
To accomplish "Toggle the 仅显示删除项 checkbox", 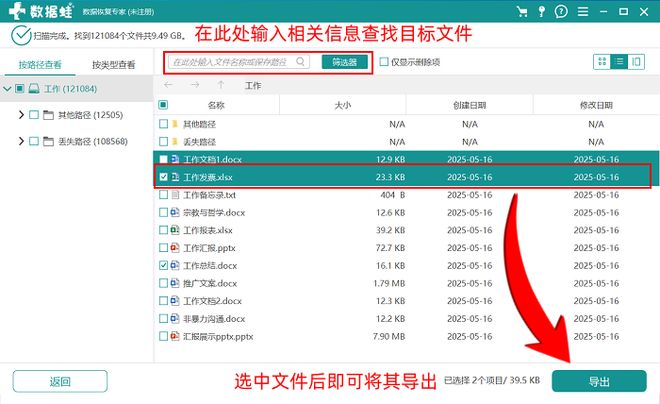I will click(384, 62).
